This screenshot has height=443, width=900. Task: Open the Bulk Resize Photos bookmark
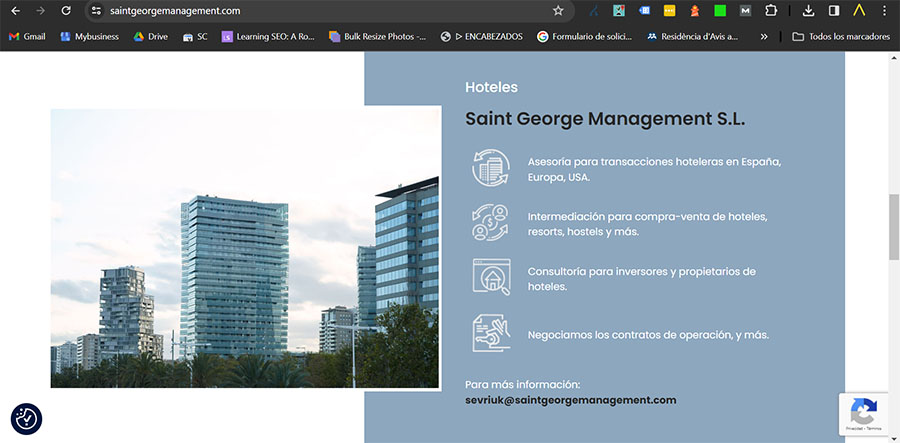[x=378, y=36]
